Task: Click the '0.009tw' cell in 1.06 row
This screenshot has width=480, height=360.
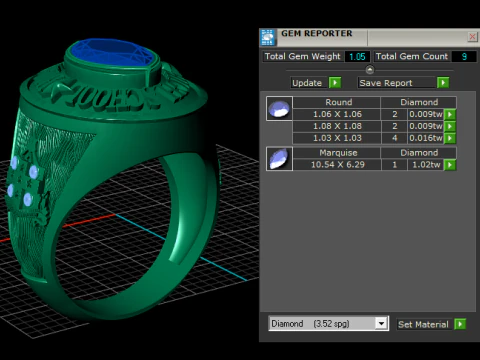Action: coord(426,114)
